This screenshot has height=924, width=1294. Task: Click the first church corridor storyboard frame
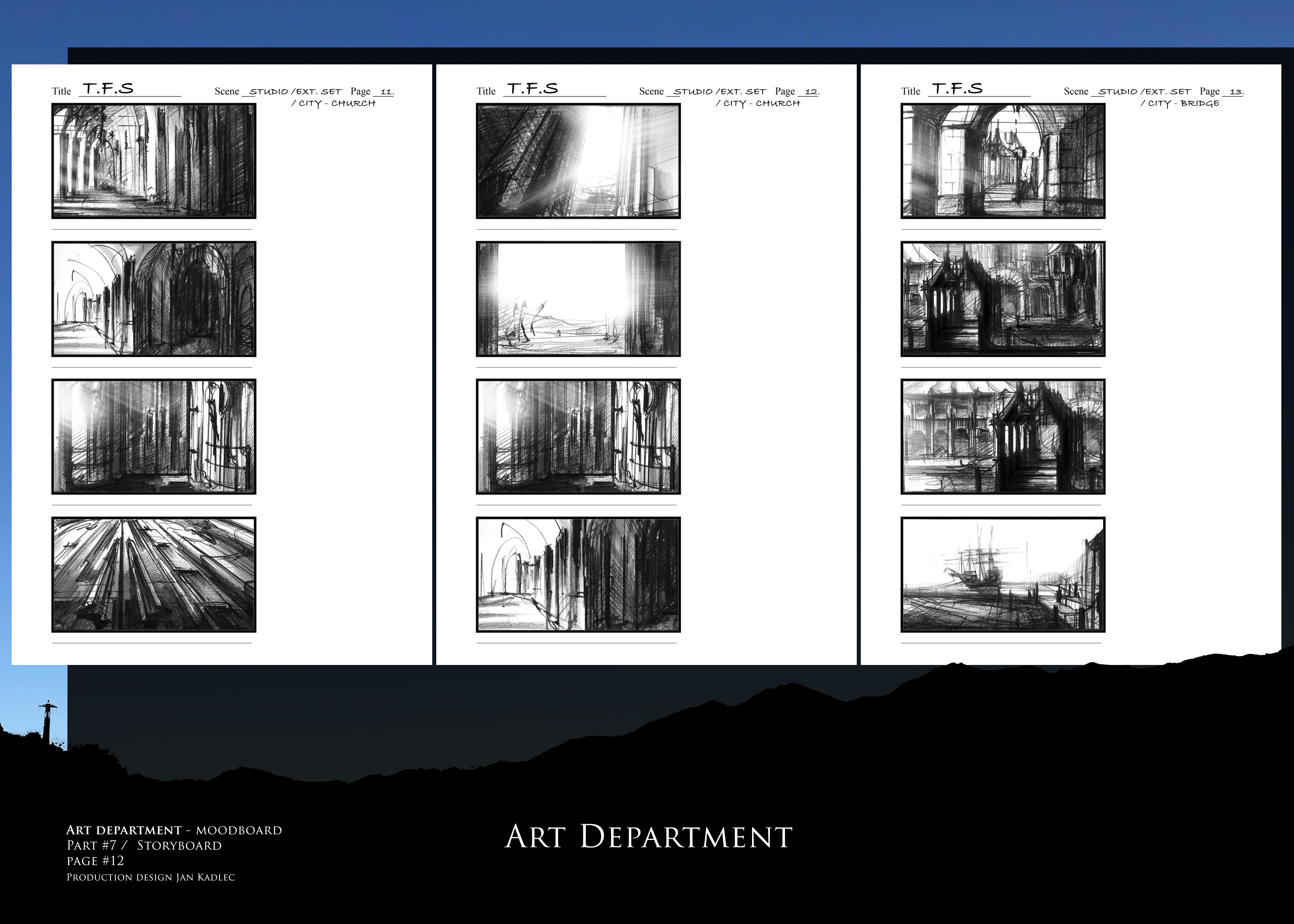coord(154,161)
